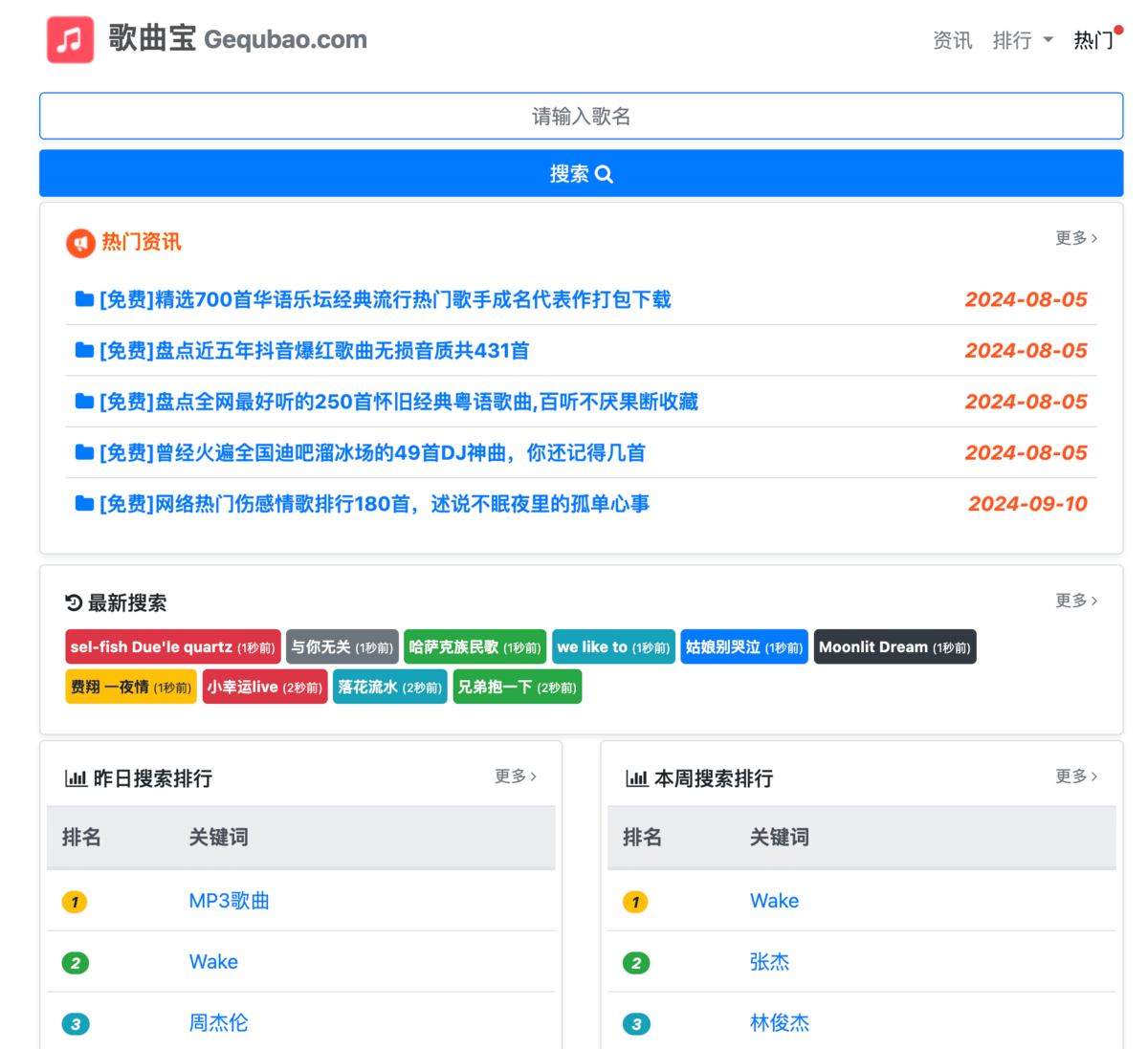Viewport: 1148px width, 1049px height.
Task: Click the folder icon beside the 700首华语 article
Action: click(x=83, y=298)
